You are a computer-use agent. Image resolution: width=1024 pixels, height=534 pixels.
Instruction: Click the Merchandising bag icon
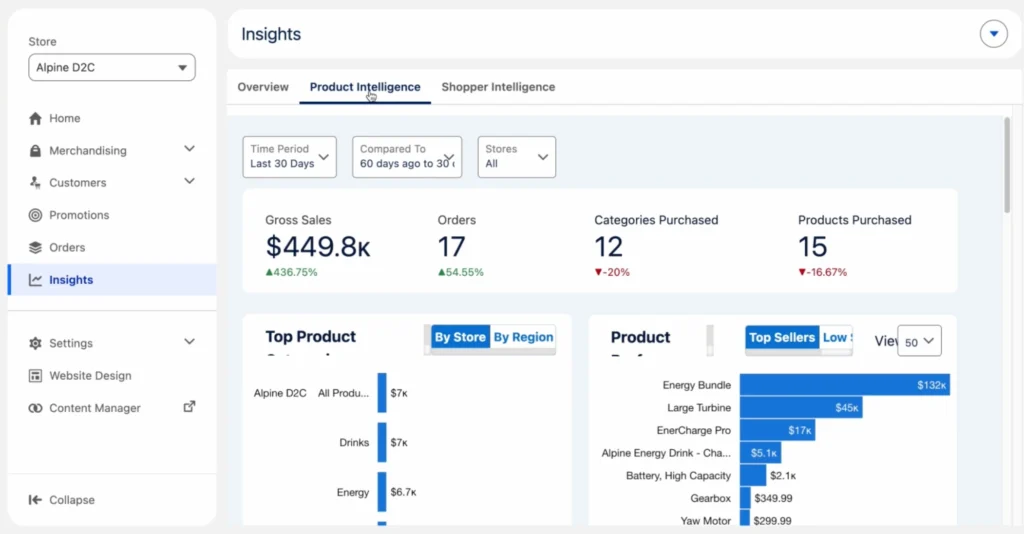pos(35,151)
